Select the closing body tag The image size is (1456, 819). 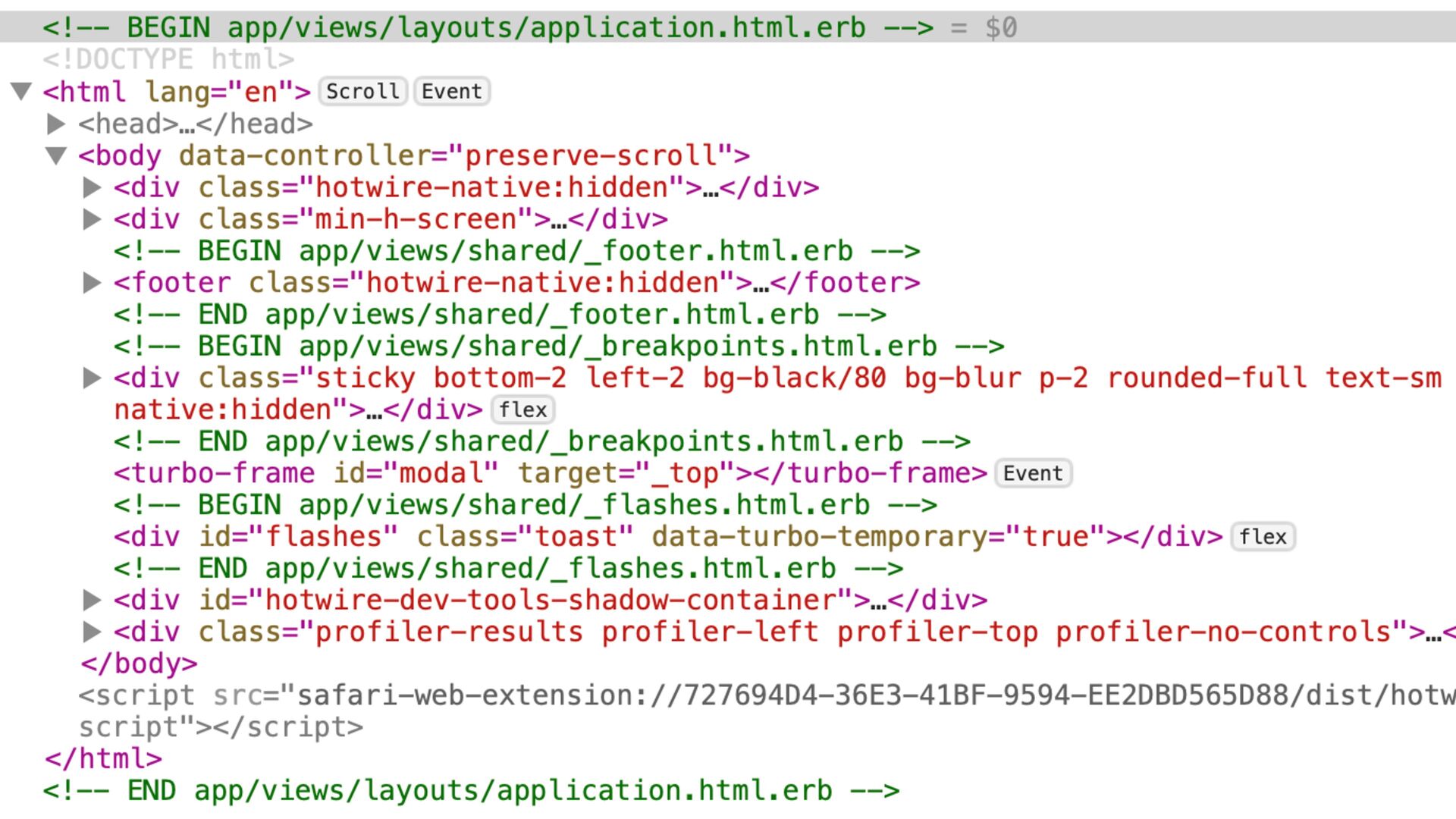pos(139,664)
